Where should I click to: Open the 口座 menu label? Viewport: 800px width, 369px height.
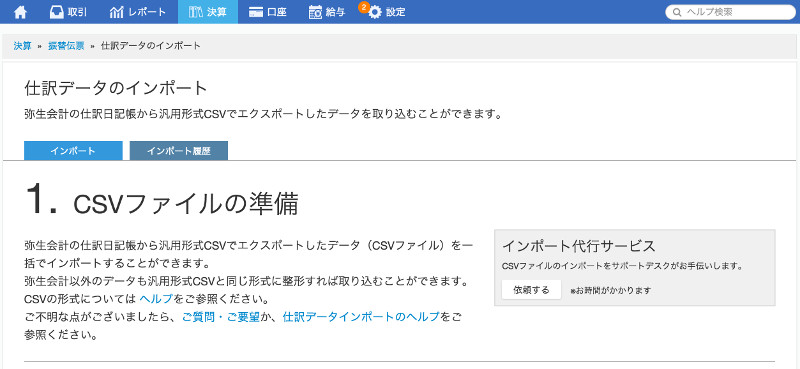[277, 12]
